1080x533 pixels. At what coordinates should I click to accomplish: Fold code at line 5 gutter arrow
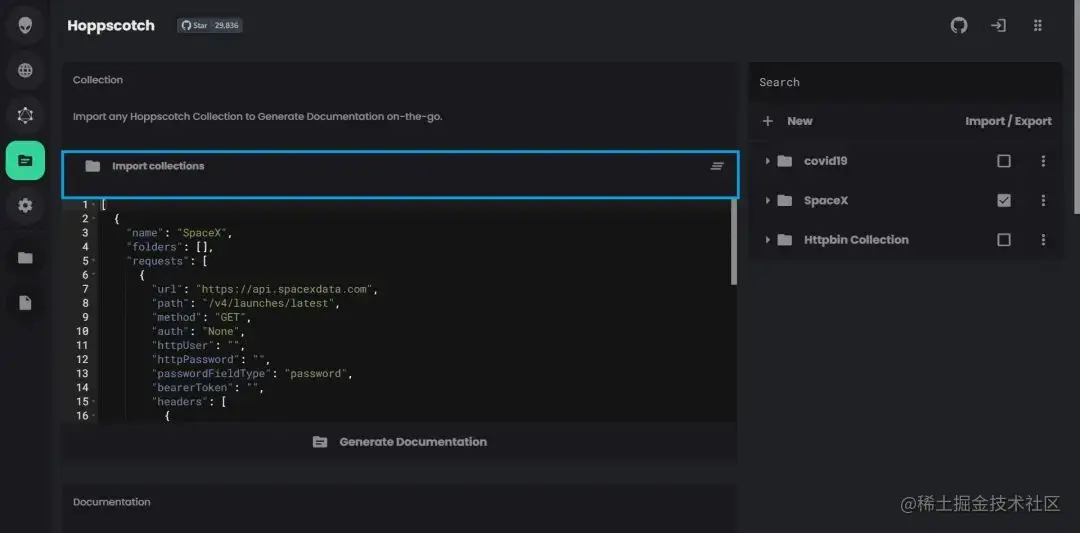tap(94, 261)
